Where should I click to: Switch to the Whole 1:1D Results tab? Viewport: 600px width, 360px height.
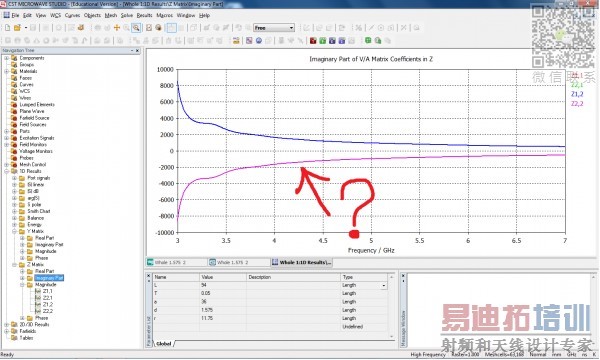click(302, 262)
